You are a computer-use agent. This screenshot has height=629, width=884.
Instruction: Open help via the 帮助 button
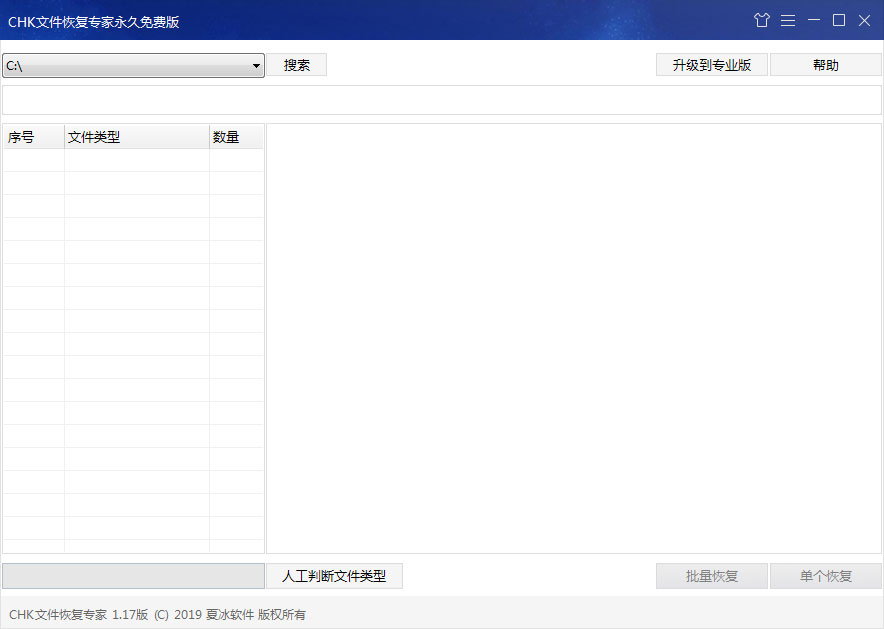(x=826, y=64)
